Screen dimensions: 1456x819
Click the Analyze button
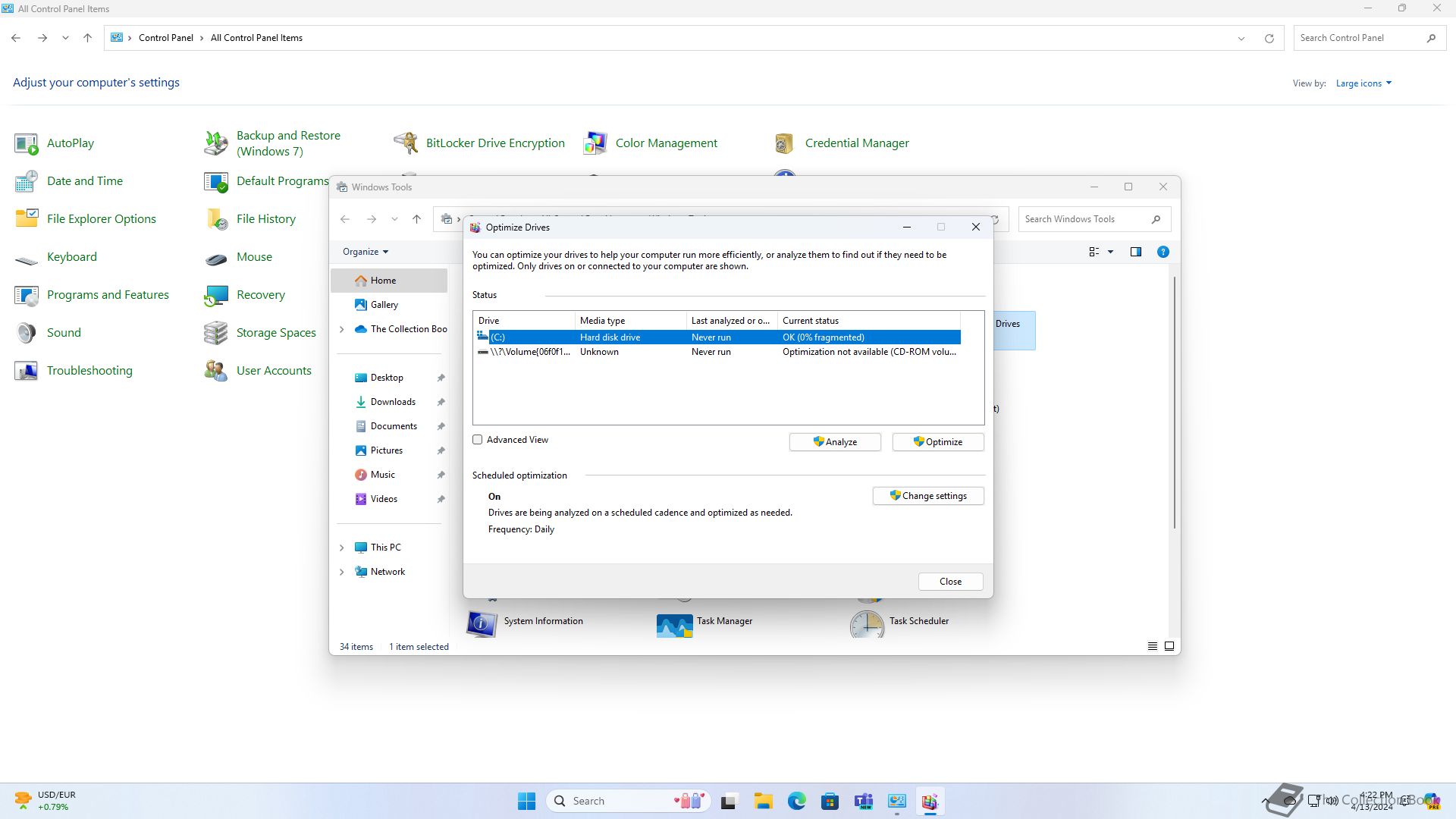pyautogui.click(x=835, y=442)
